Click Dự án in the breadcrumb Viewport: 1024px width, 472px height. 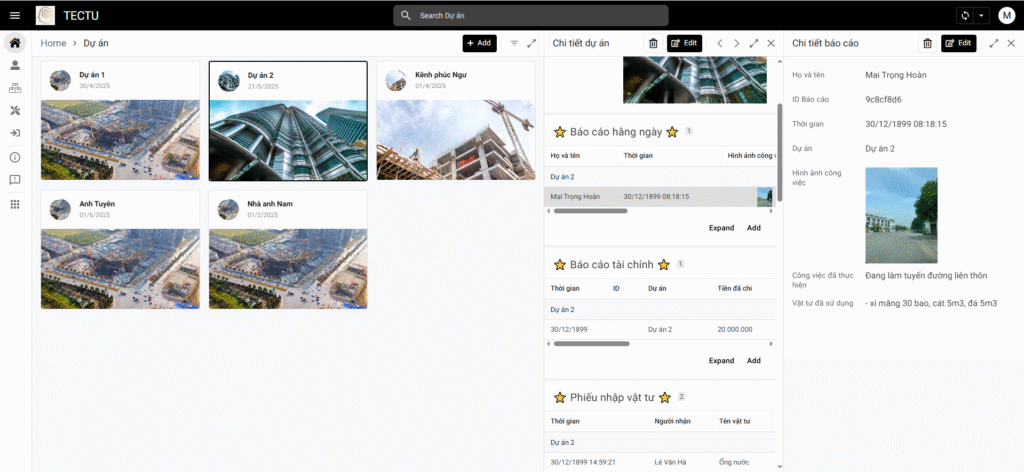point(96,43)
